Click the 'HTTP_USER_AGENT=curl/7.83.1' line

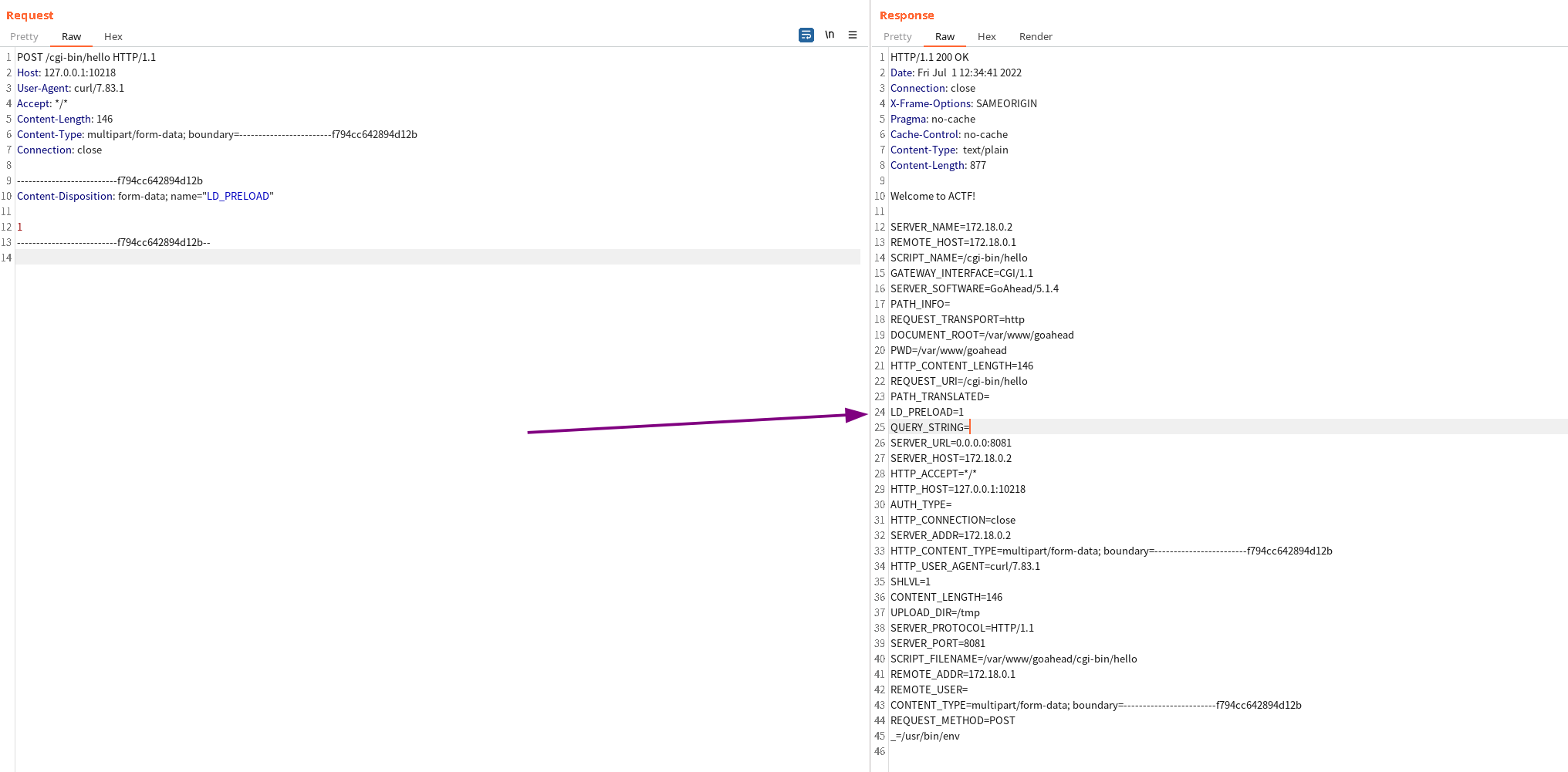point(965,566)
